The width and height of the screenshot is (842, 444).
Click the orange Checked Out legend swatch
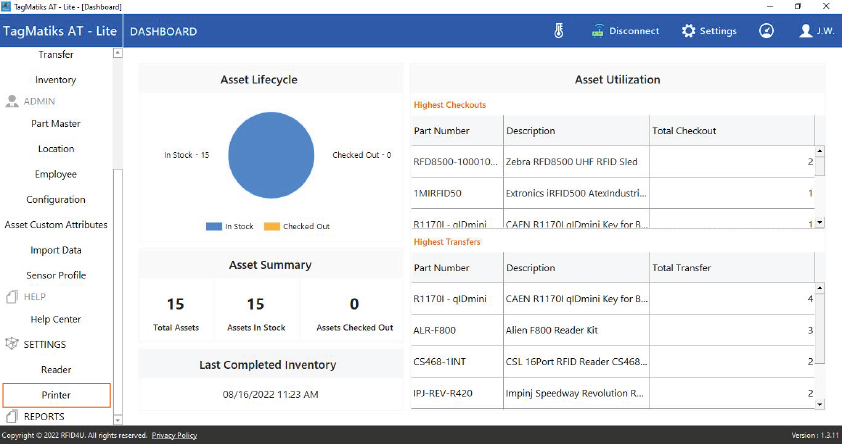point(272,226)
